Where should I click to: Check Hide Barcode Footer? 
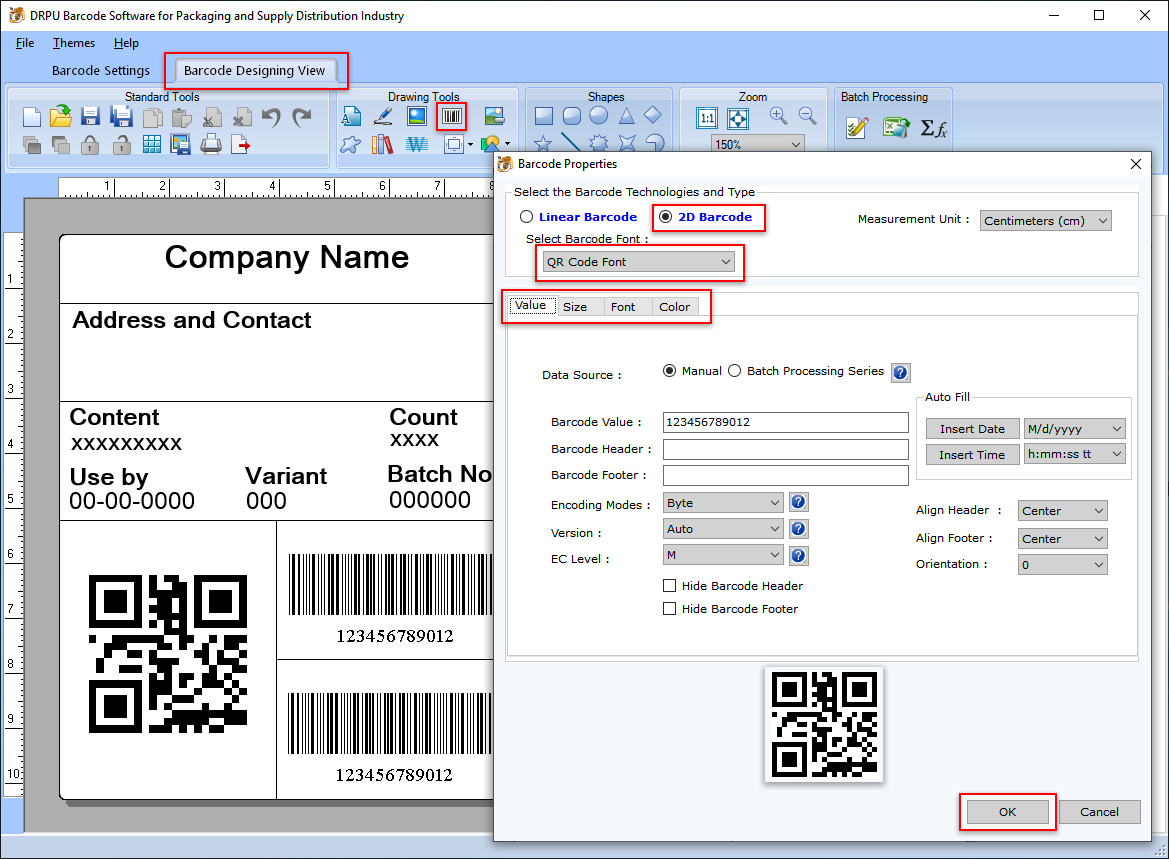pyautogui.click(x=669, y=608)
